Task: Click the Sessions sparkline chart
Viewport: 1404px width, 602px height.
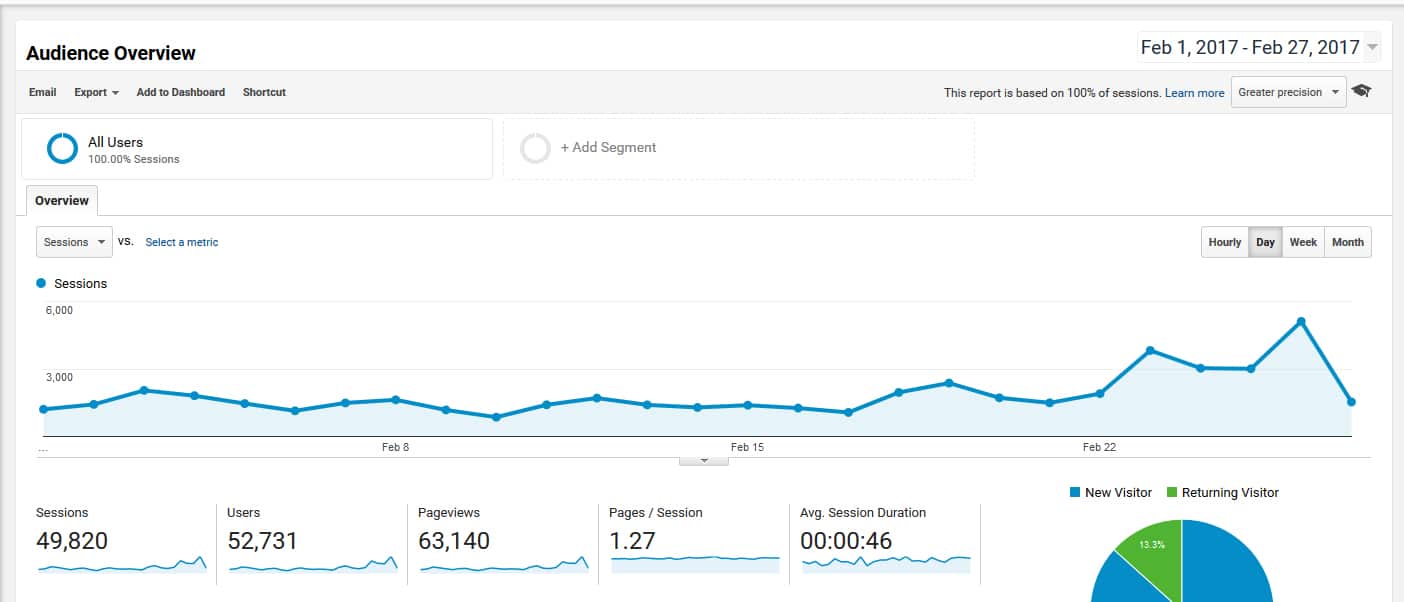Action: point(122,565)
